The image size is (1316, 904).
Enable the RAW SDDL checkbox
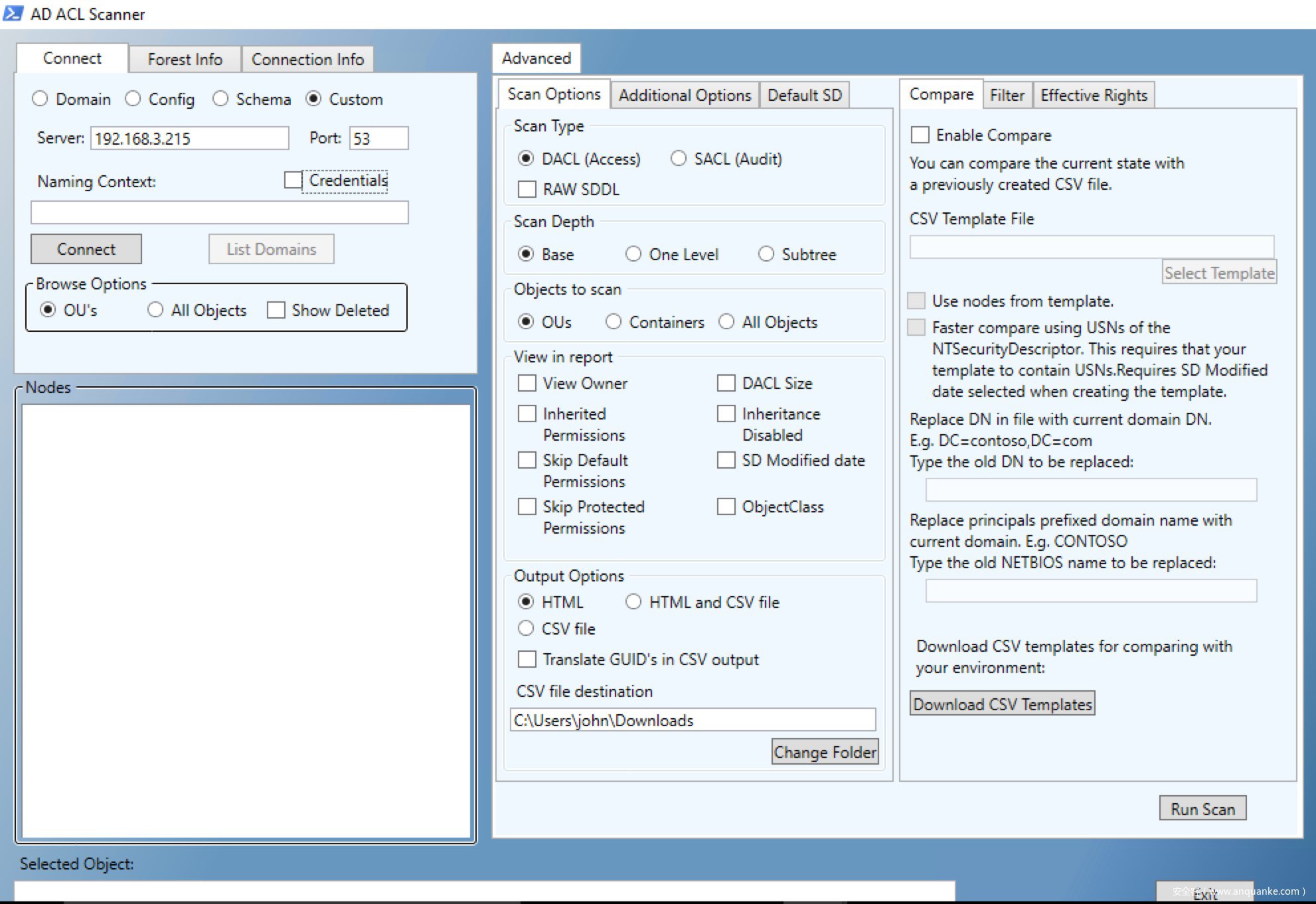[x=527, y=189]
